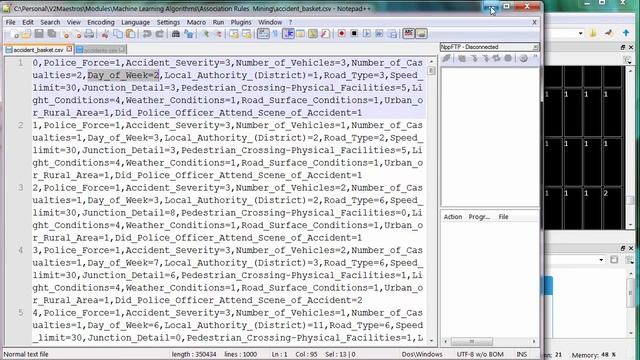Create a new document with New icon

click(14, 34)
